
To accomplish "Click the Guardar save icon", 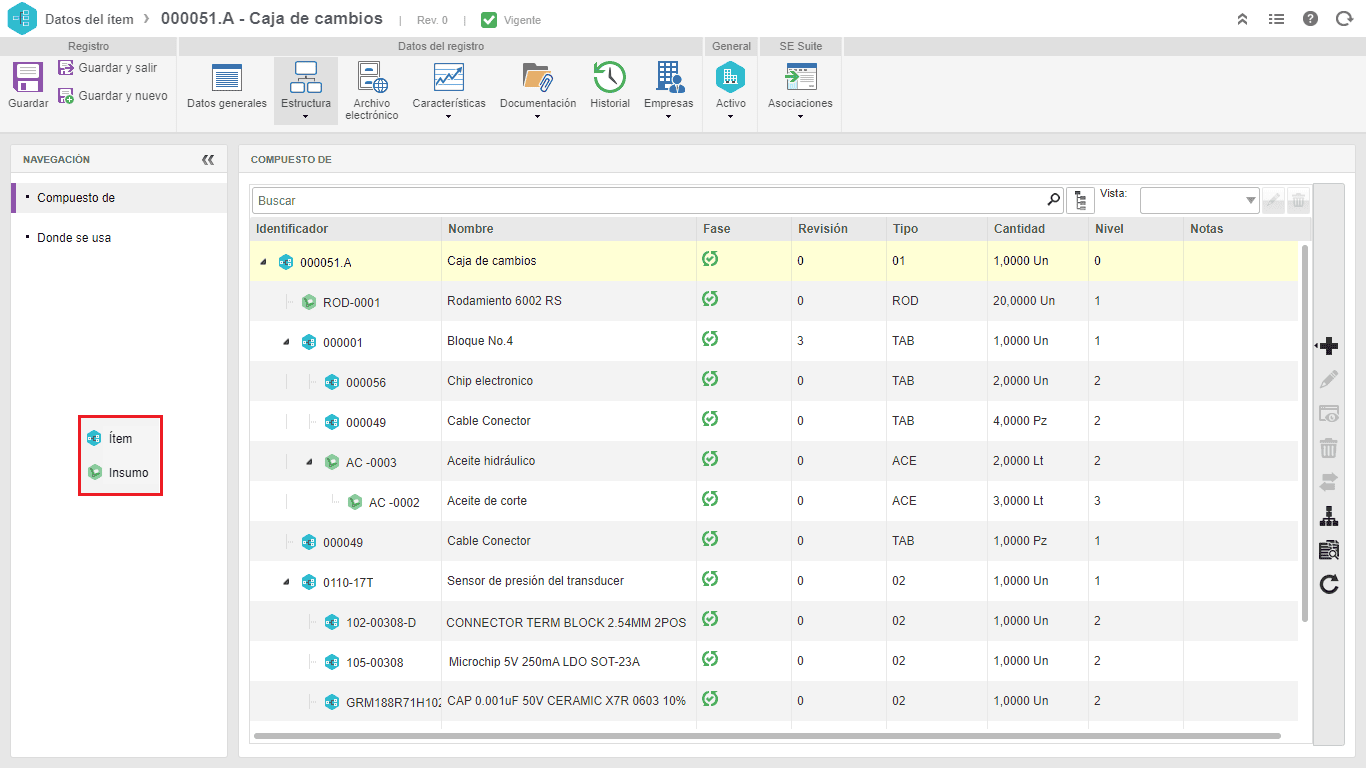I will tap(28, 77).
